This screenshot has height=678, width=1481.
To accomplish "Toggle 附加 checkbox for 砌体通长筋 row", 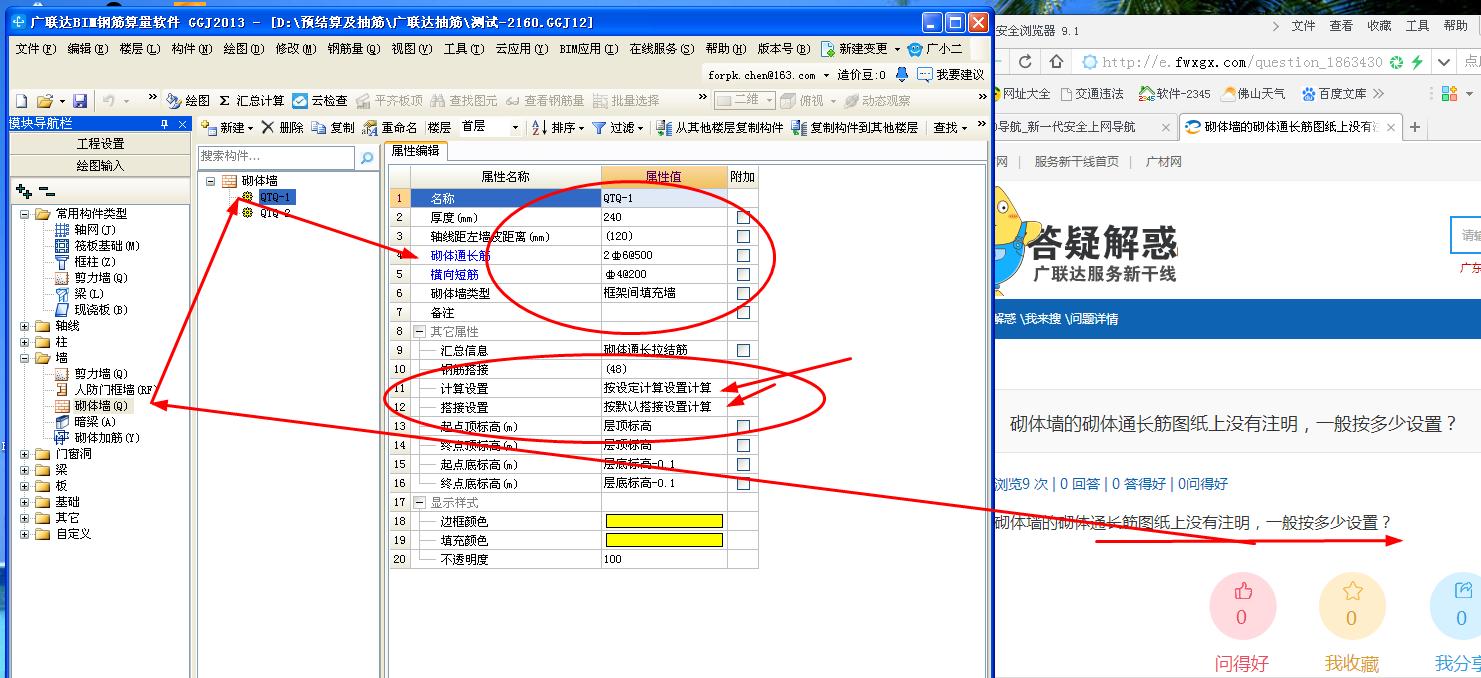I will coord(743,255).
